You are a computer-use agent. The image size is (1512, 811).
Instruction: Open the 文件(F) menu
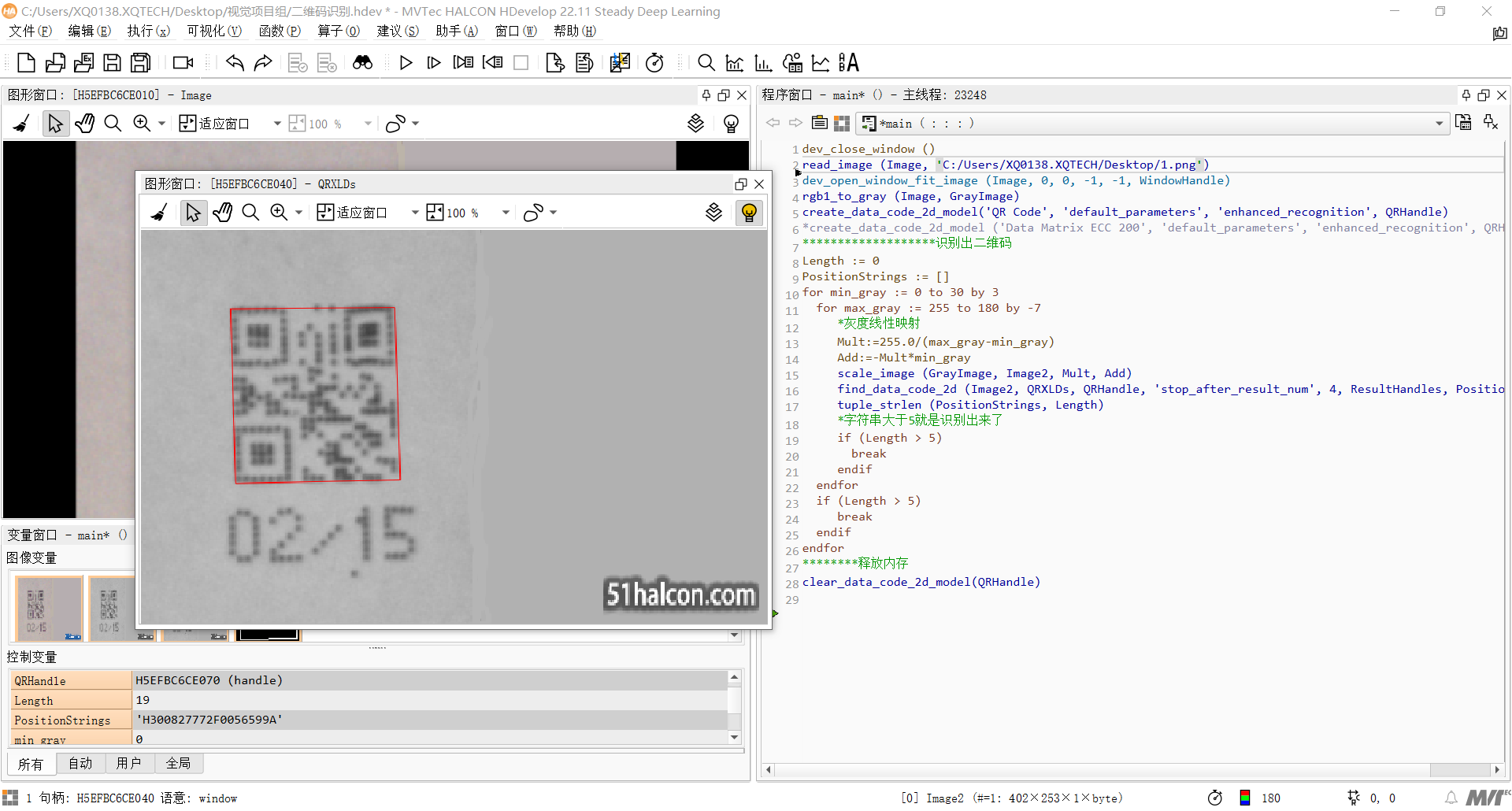click(x=30, y=31)
